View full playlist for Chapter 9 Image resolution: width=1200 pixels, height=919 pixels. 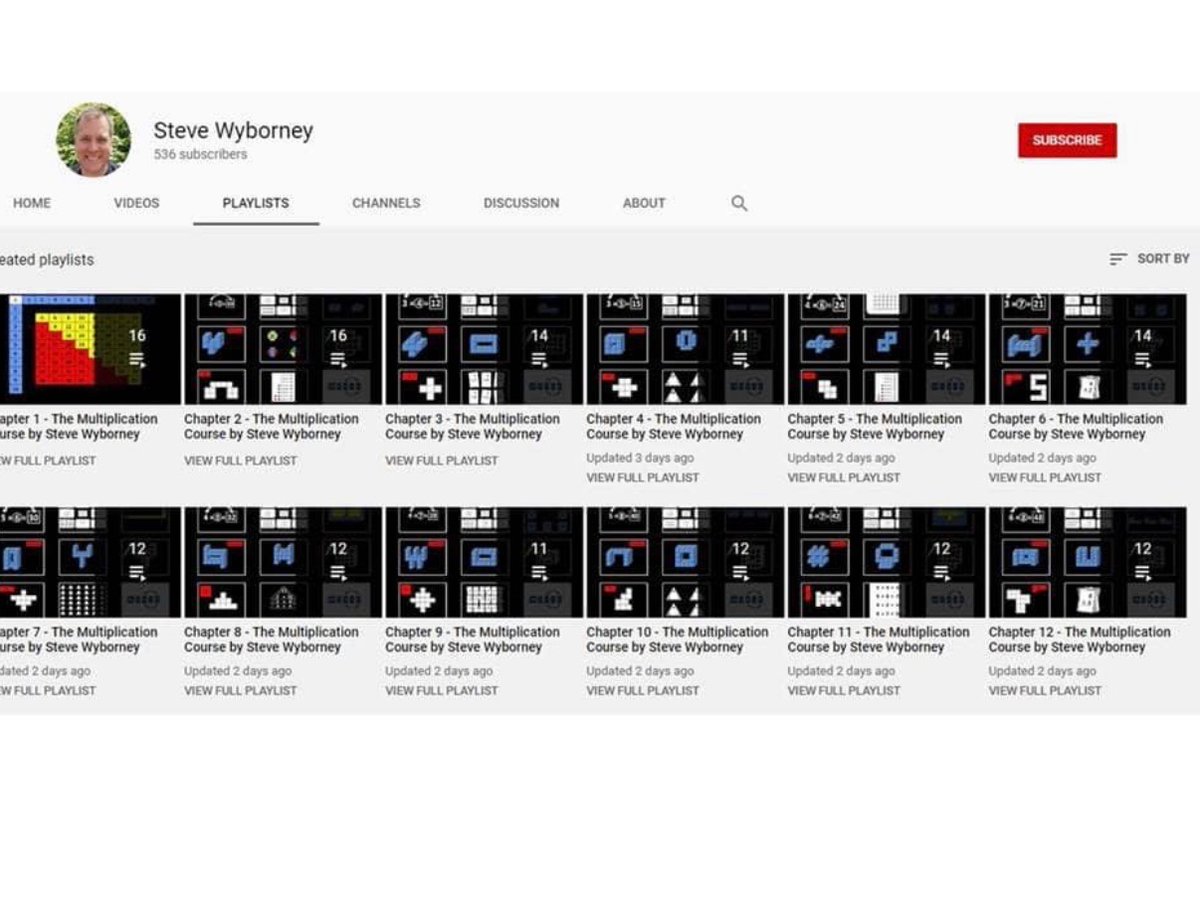[x=442, y=691]
